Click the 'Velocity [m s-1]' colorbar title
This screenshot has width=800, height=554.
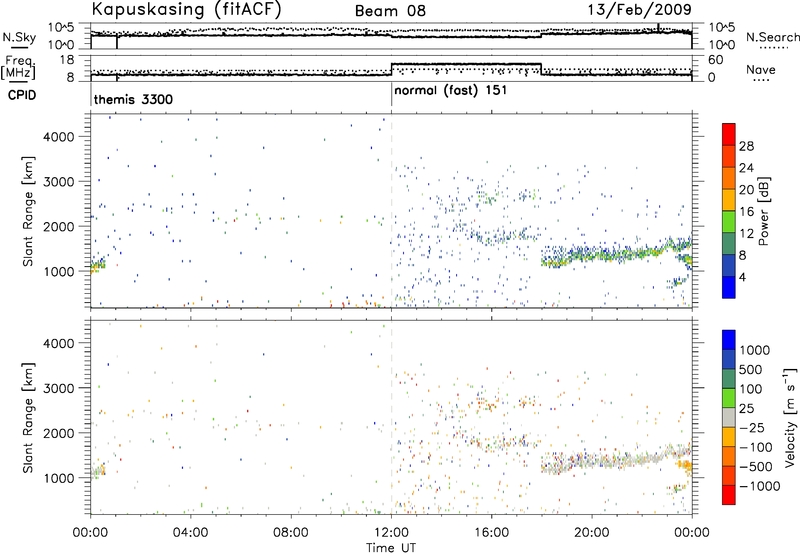[790, 417]
